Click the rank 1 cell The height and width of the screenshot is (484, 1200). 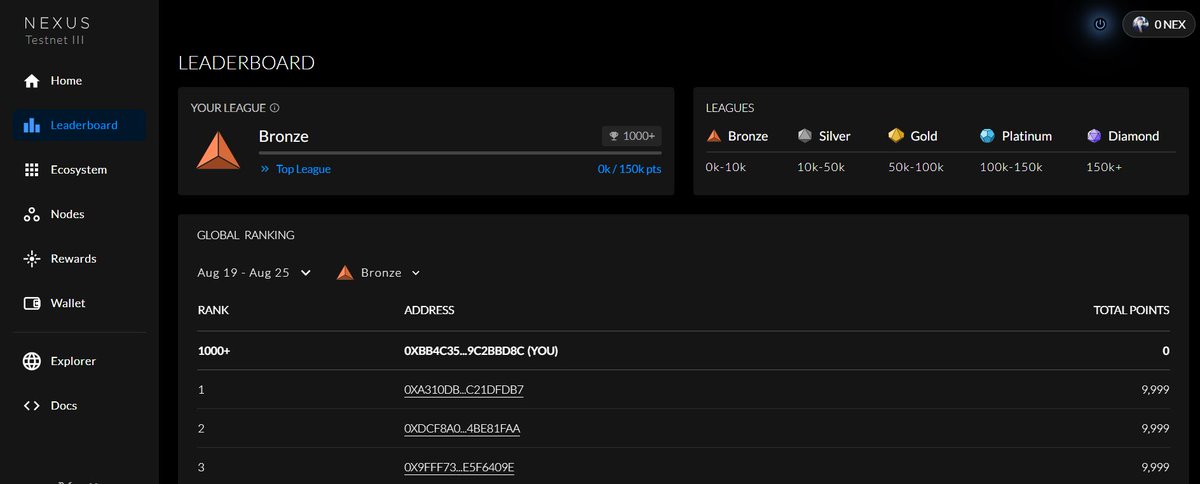tap(201, 389)
